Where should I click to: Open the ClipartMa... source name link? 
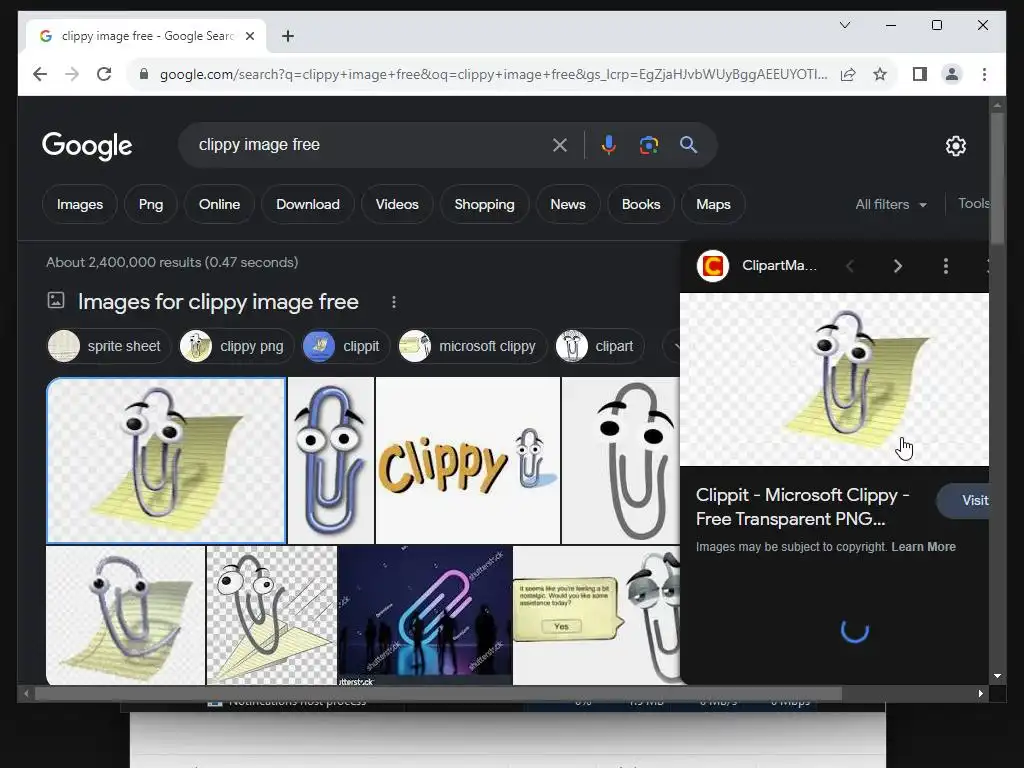click(779, 266)
